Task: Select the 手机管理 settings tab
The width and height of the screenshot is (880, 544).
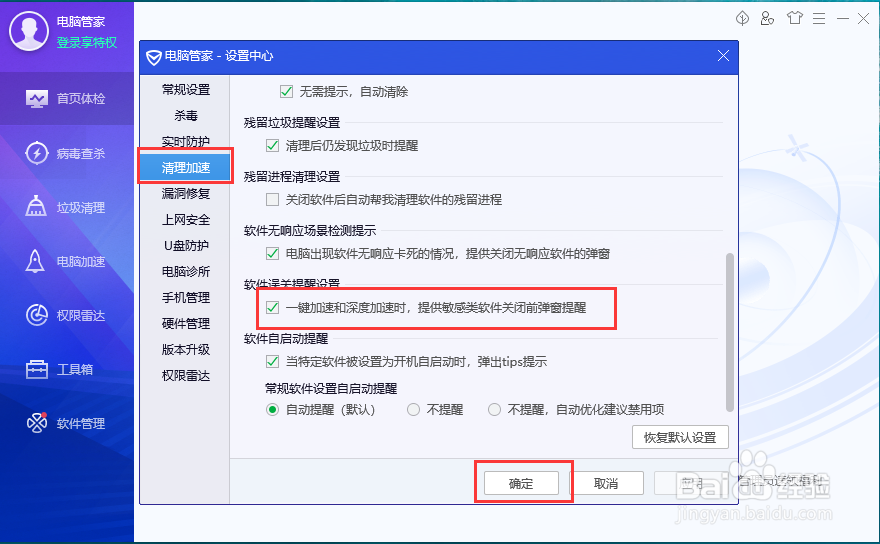Action: (x=186, y=298)
